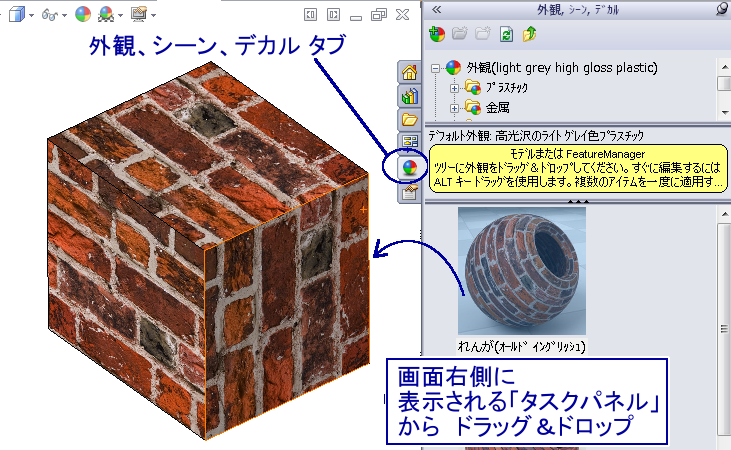
Task: Select the プラスチック folder
Action: pyautogui.click(x=507, y=88)
